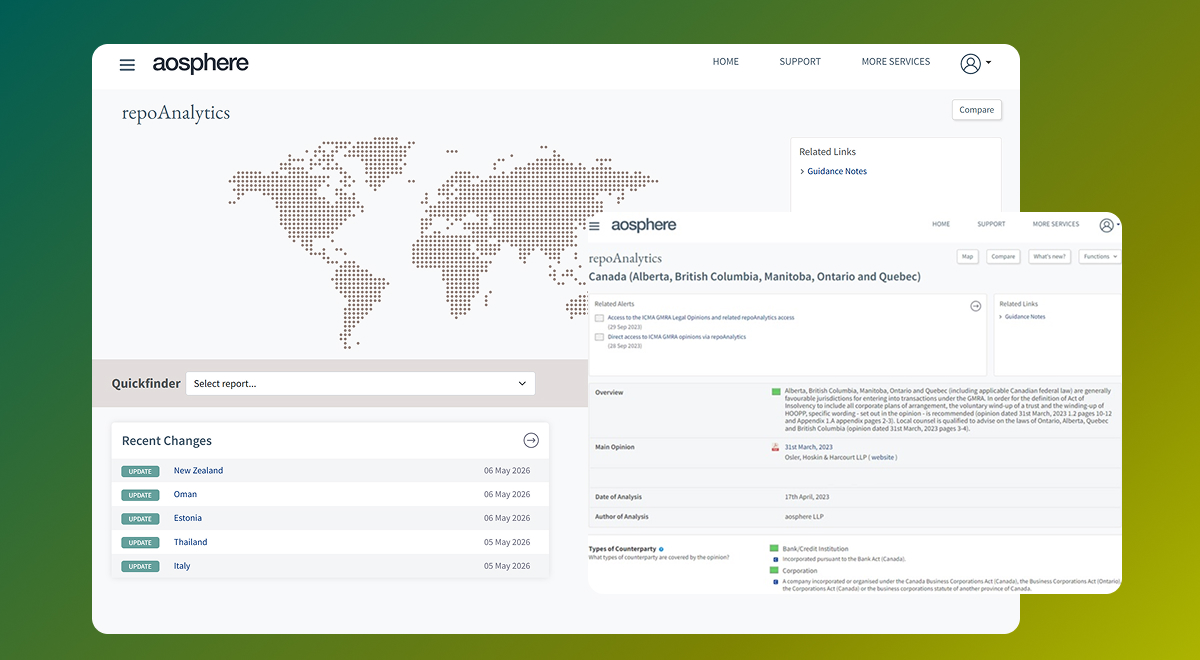Click the icon beside the Direct access alert
This screenshot has width=1200, height=660.
point(599,337)
